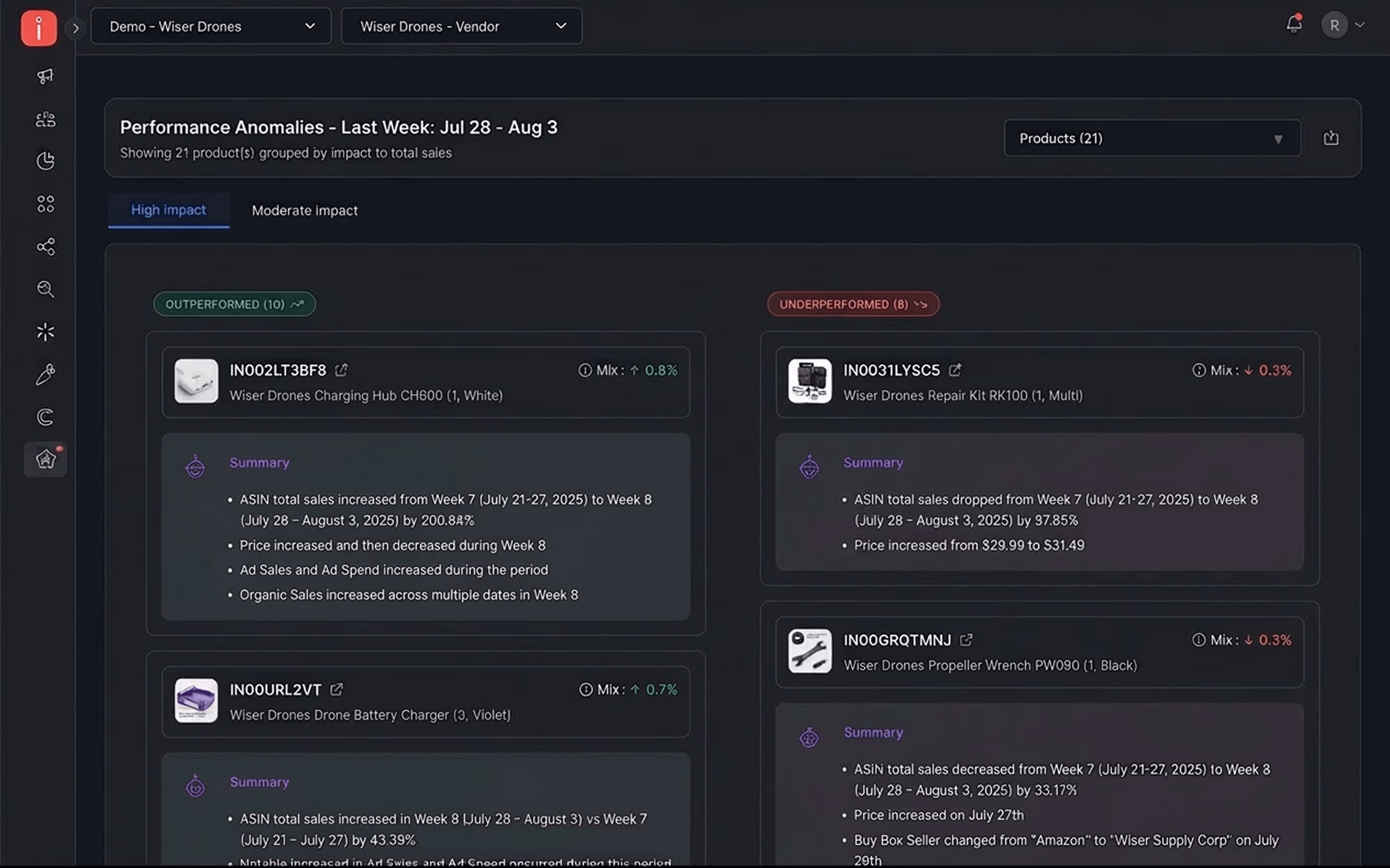The height and width of the screenshot is (868, 1390).
Task: Open the Products (21) filter dropdown
Action: [1152, 138]
